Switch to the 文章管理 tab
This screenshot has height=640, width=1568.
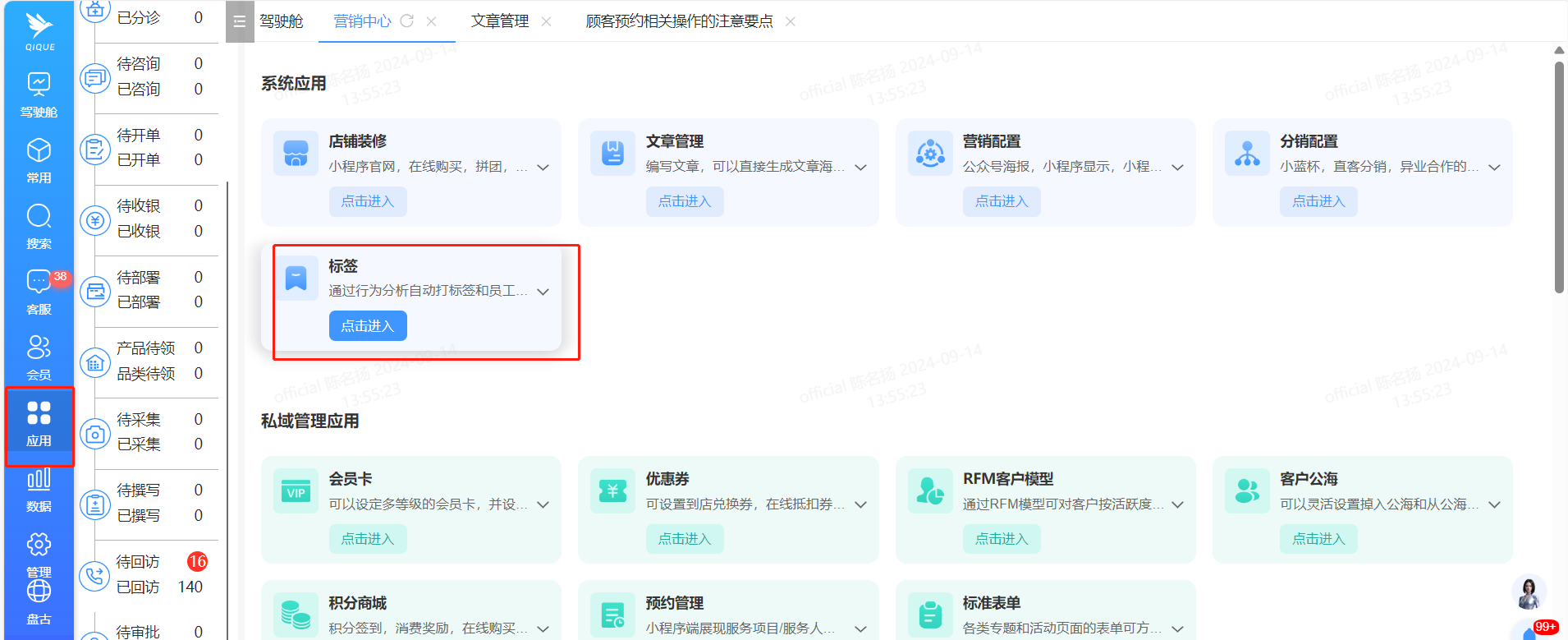[499, 21]
